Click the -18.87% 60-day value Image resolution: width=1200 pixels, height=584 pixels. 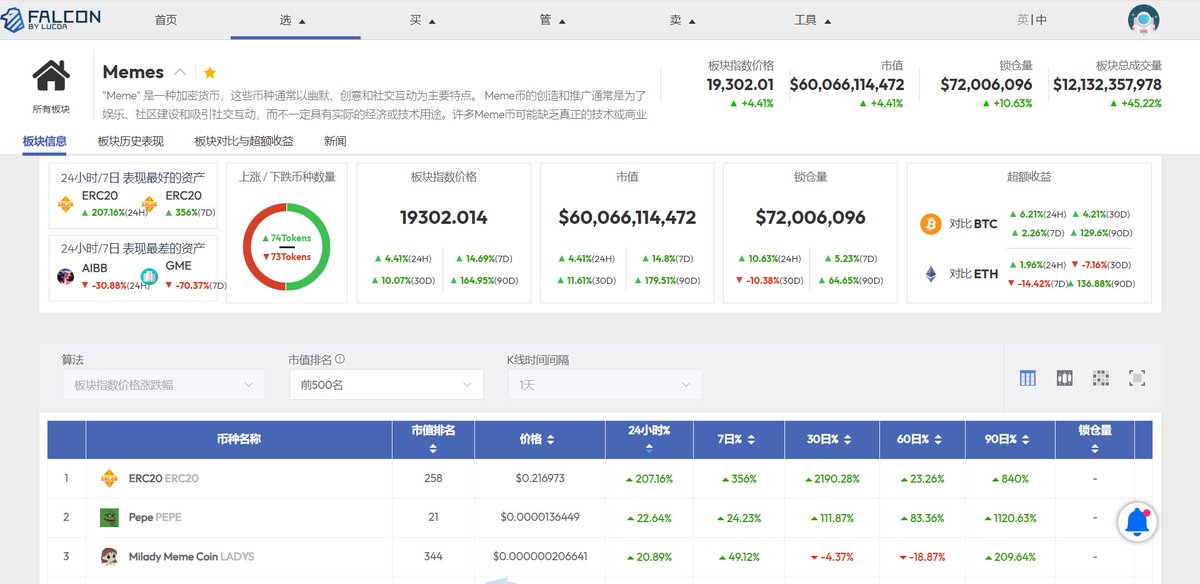pos(923,557)
